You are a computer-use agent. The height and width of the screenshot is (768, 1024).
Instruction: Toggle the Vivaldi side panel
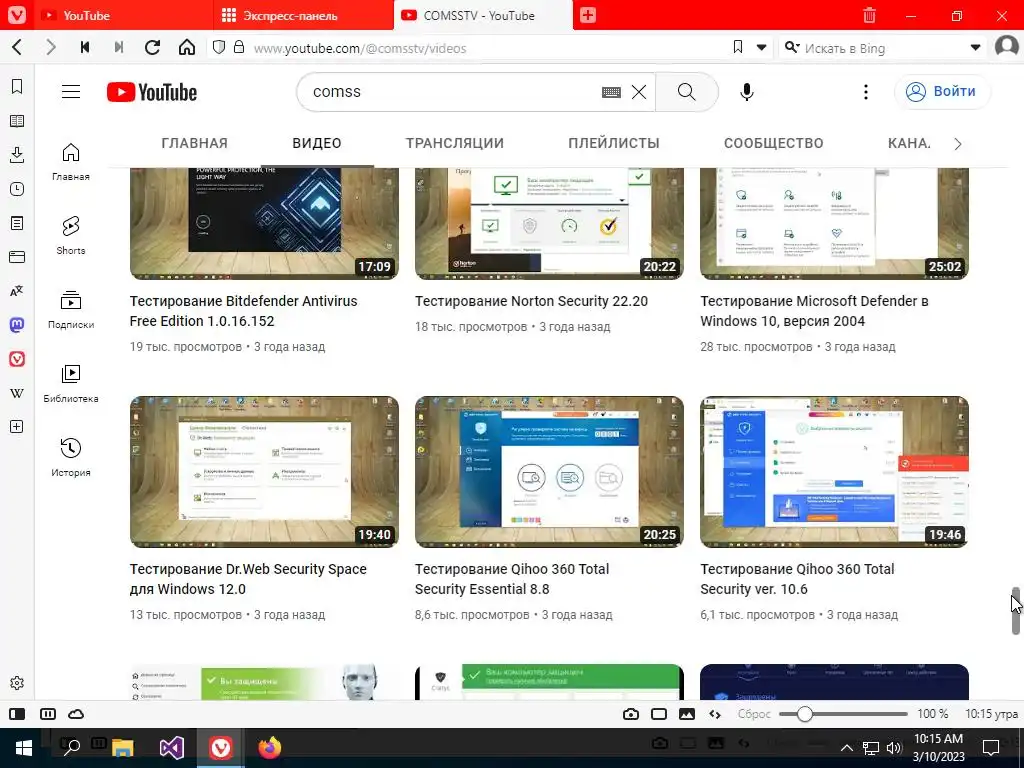(x=17, y=714)
